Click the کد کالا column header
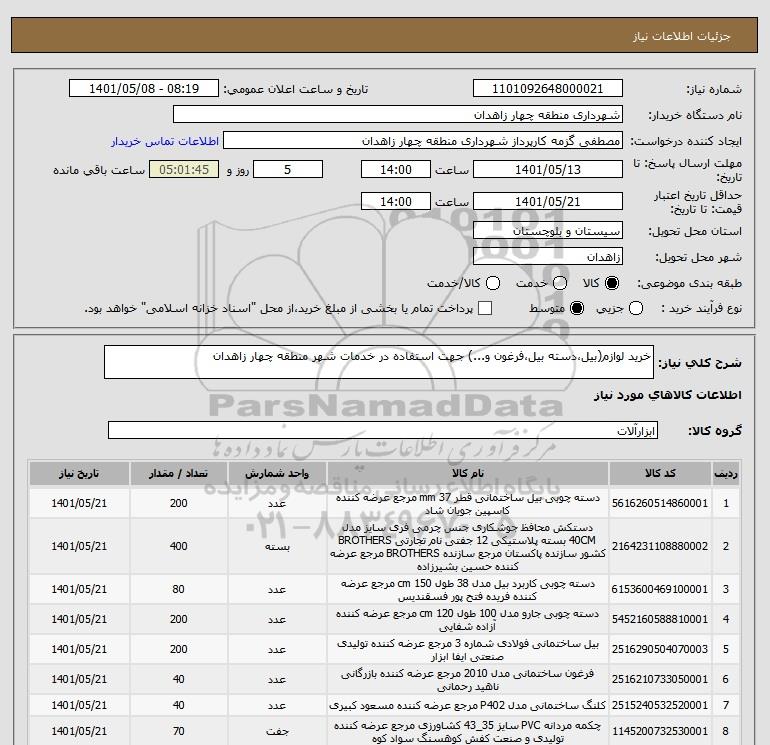Screen dimensions: 770x745 point(660,474)
